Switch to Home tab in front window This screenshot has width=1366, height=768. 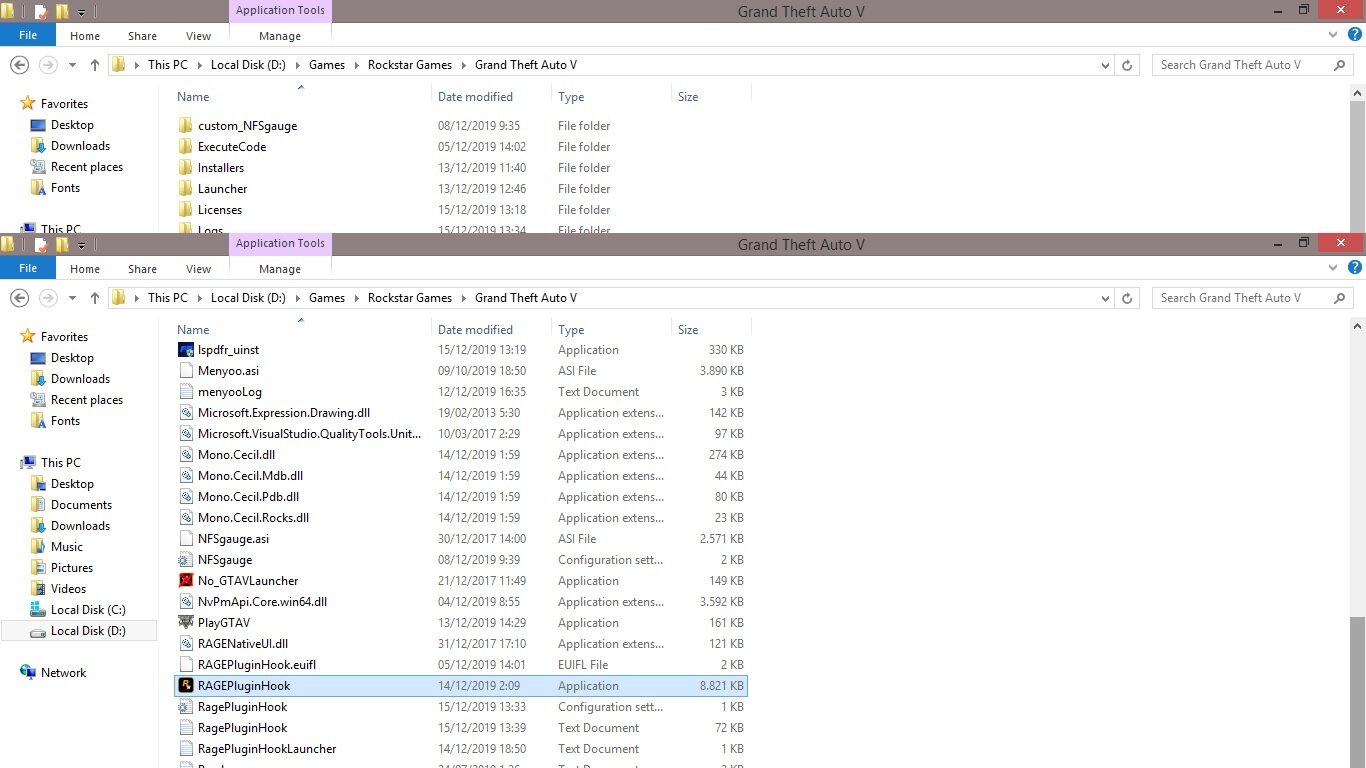pyautogui.click(x=85, y=269)
